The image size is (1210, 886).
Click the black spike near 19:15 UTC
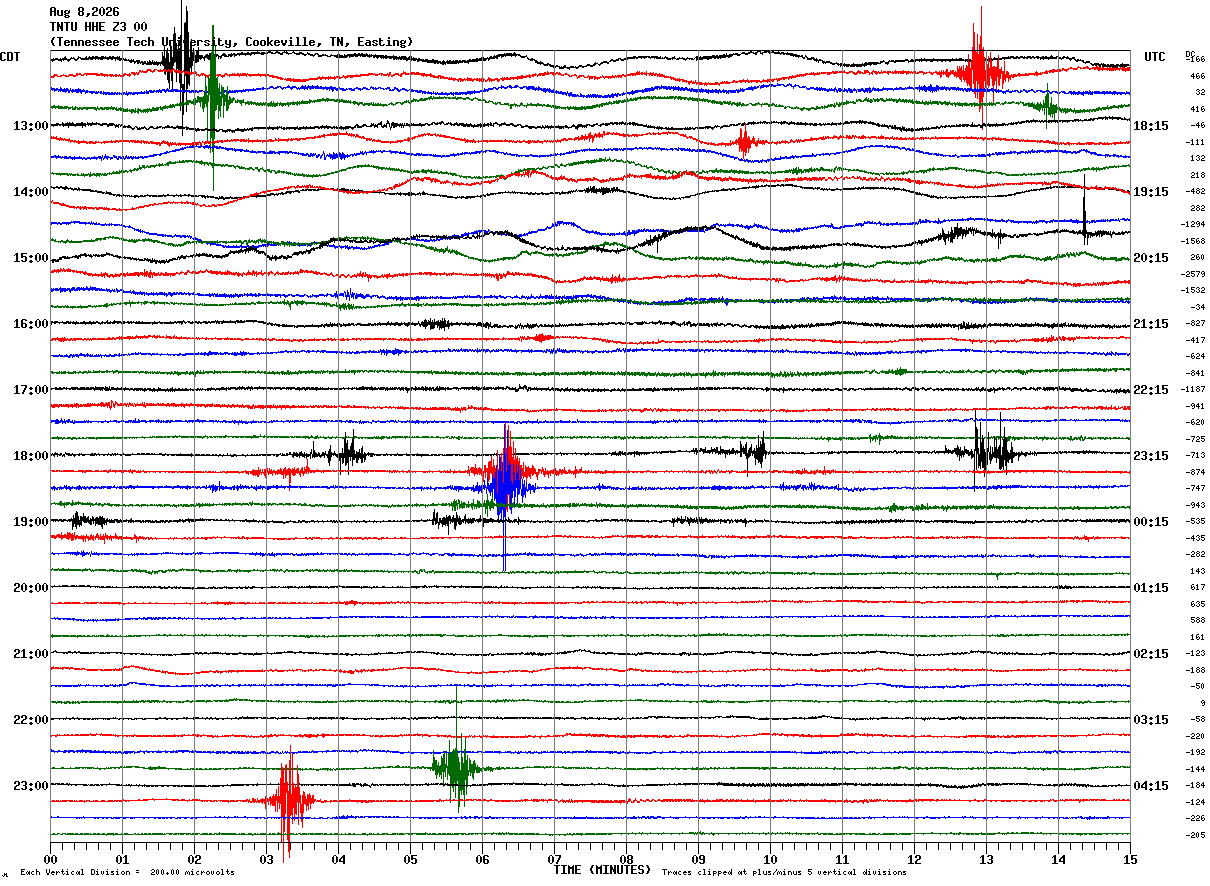1085,212
